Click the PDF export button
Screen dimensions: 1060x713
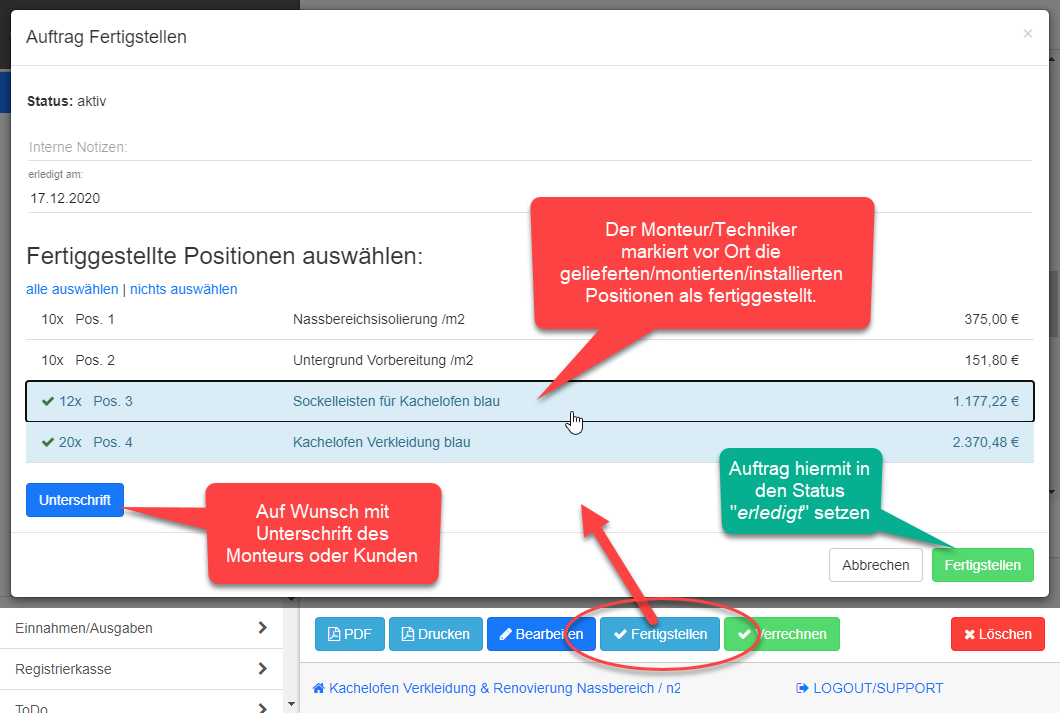click(349, 634)
